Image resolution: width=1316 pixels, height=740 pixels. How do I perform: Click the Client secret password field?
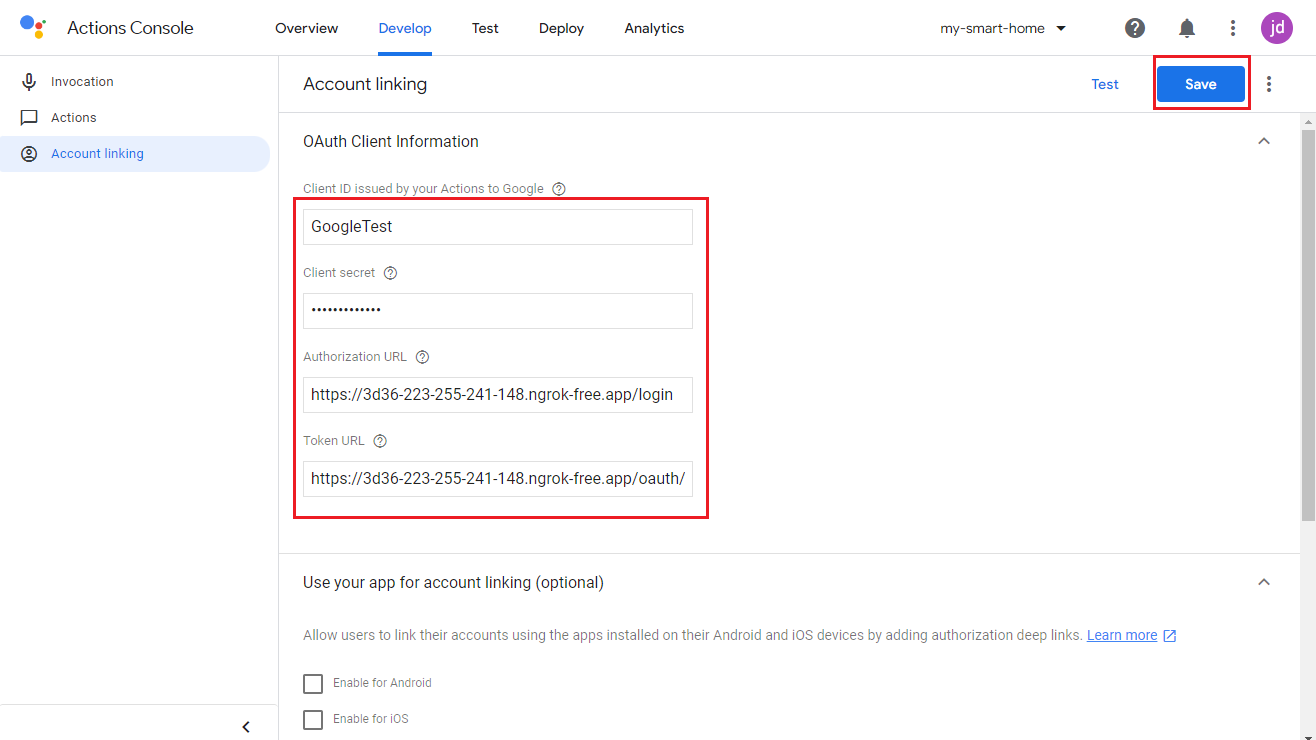pos(498,311)
